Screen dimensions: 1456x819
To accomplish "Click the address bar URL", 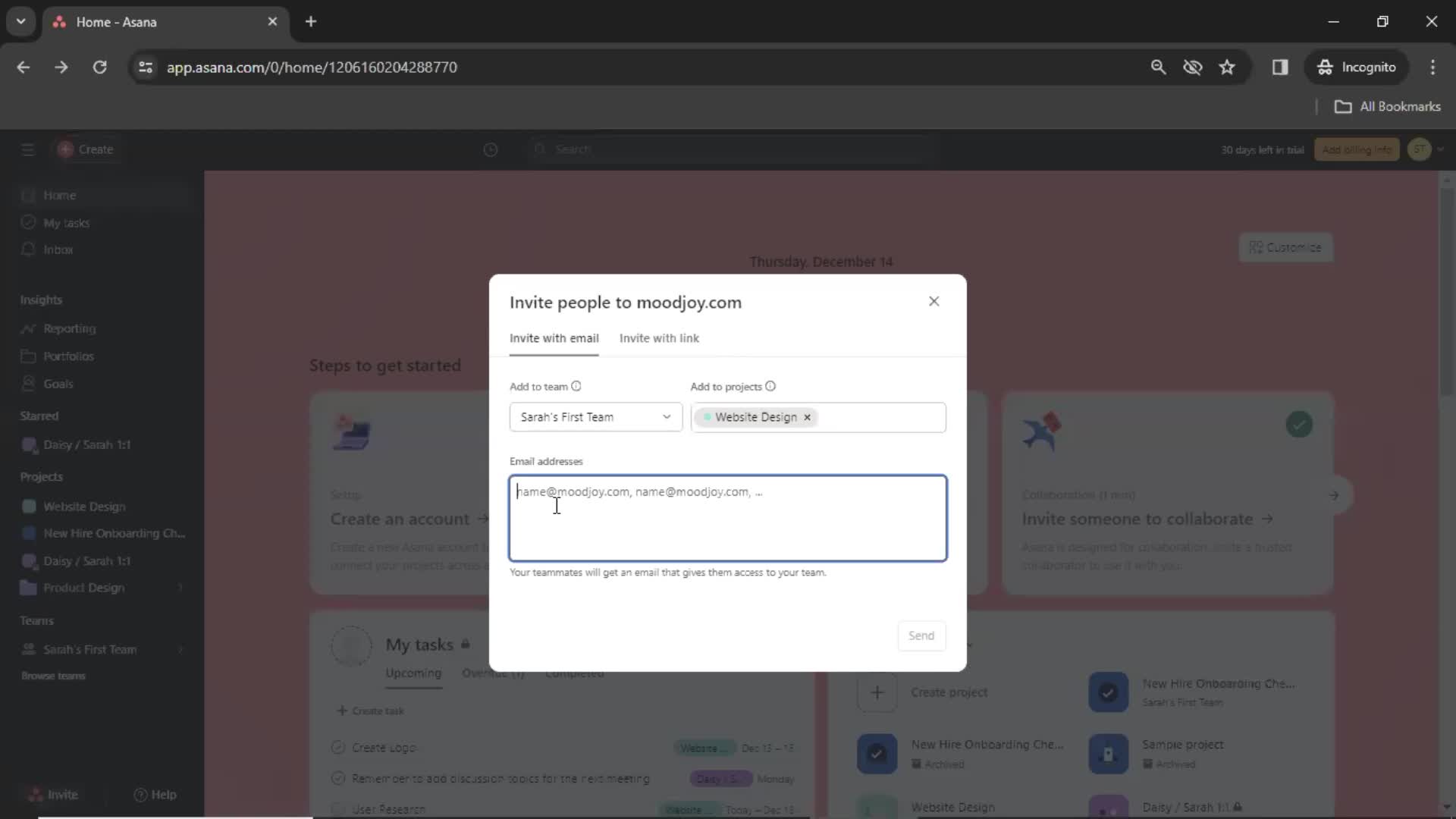I will coord(312,67).
